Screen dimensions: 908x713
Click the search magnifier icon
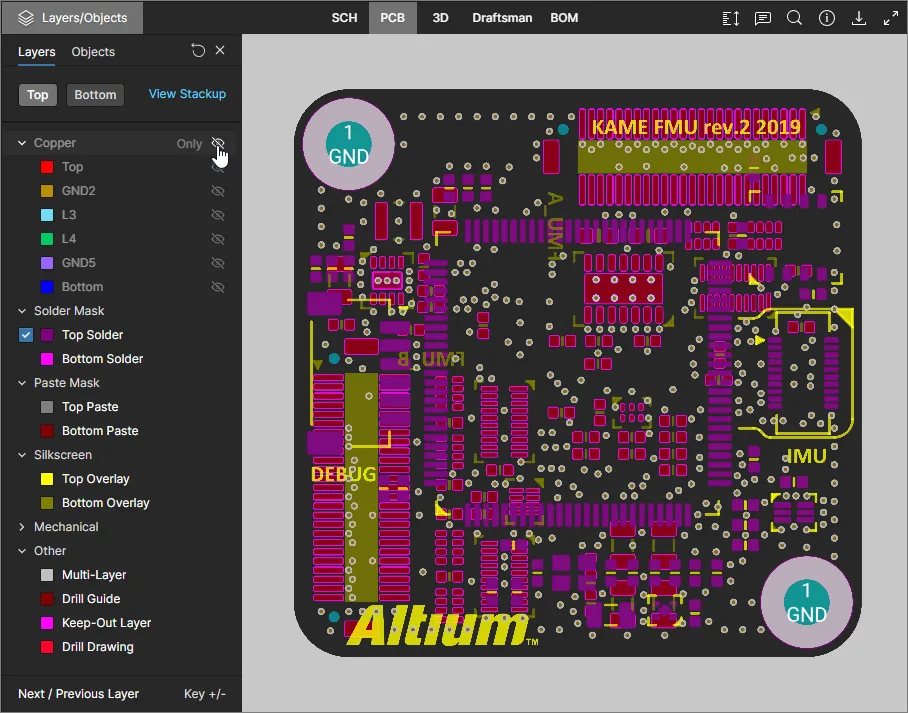click(794, 18)
